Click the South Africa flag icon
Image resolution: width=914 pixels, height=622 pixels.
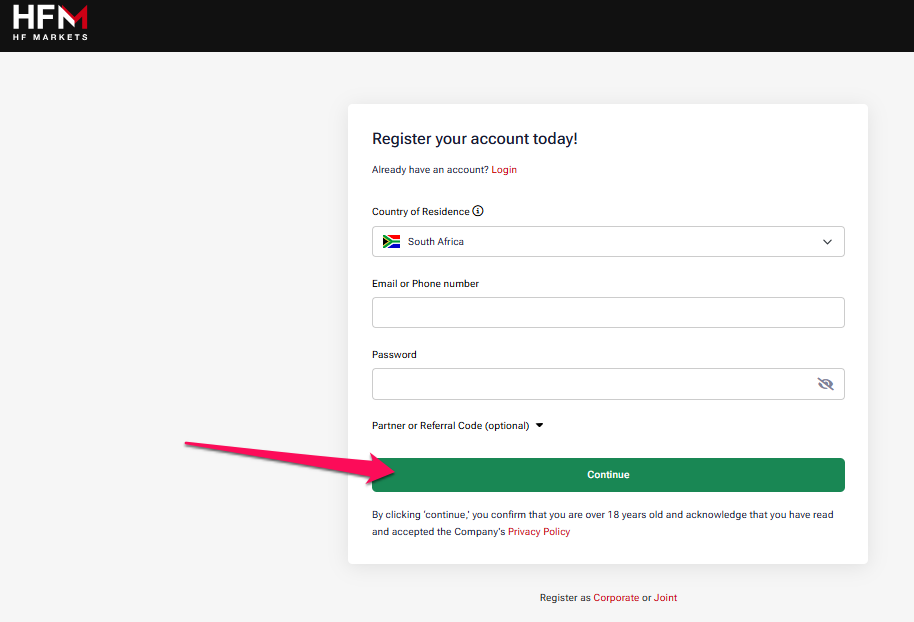pyautogui.click(x=391, y=241)
